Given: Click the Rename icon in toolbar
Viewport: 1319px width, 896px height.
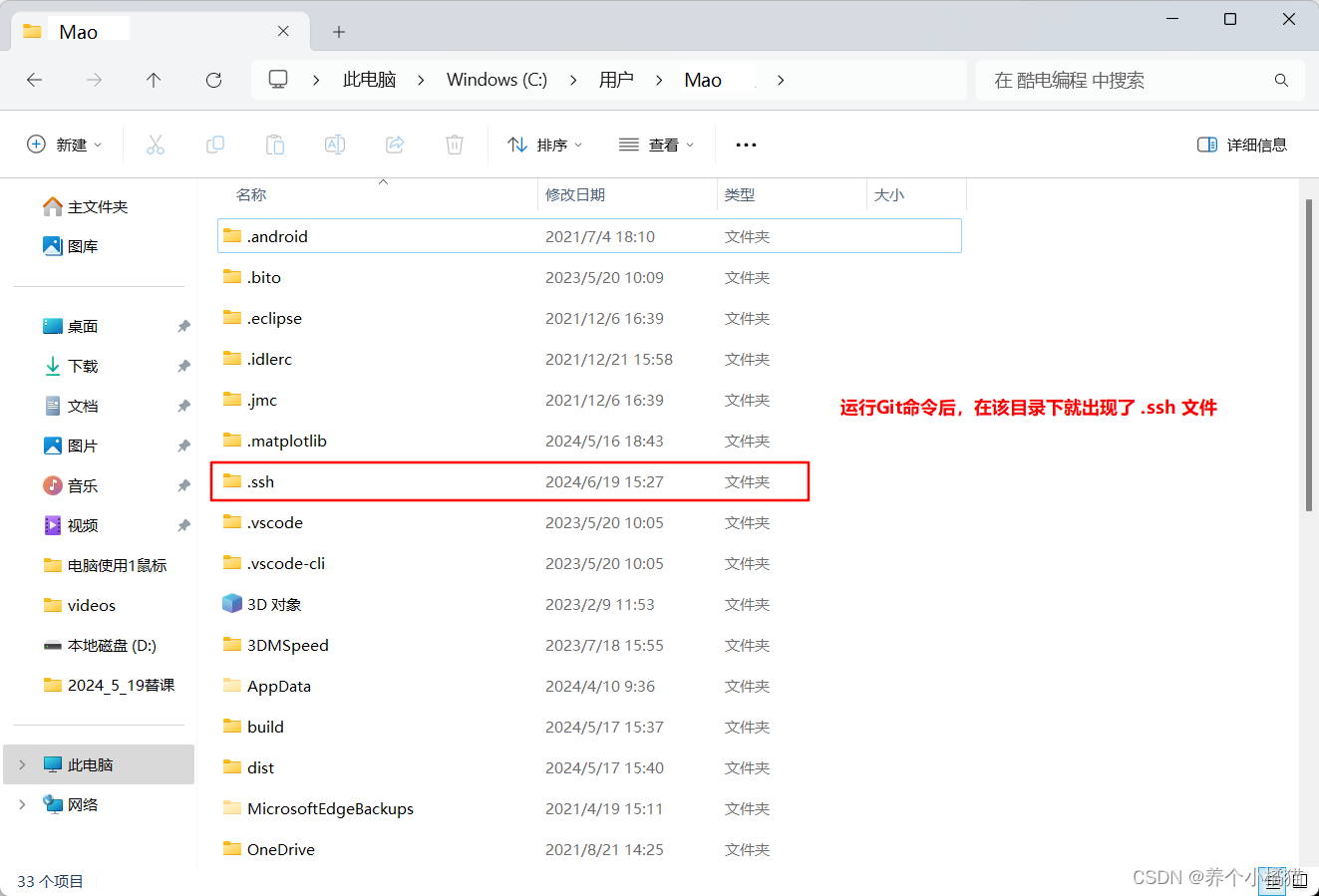Looking at the screenshot, I should coord(335,145).
